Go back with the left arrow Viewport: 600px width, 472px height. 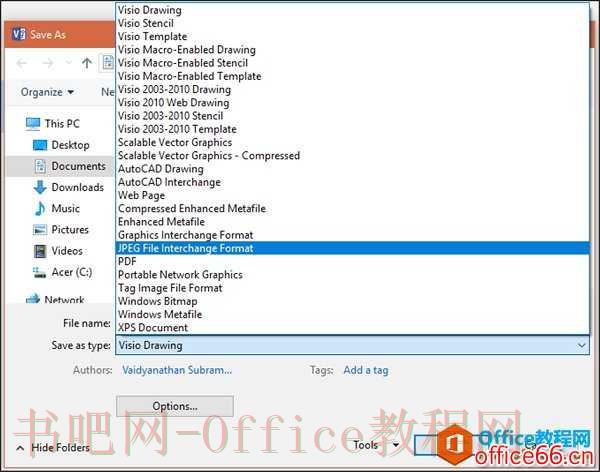pos(22,63)
